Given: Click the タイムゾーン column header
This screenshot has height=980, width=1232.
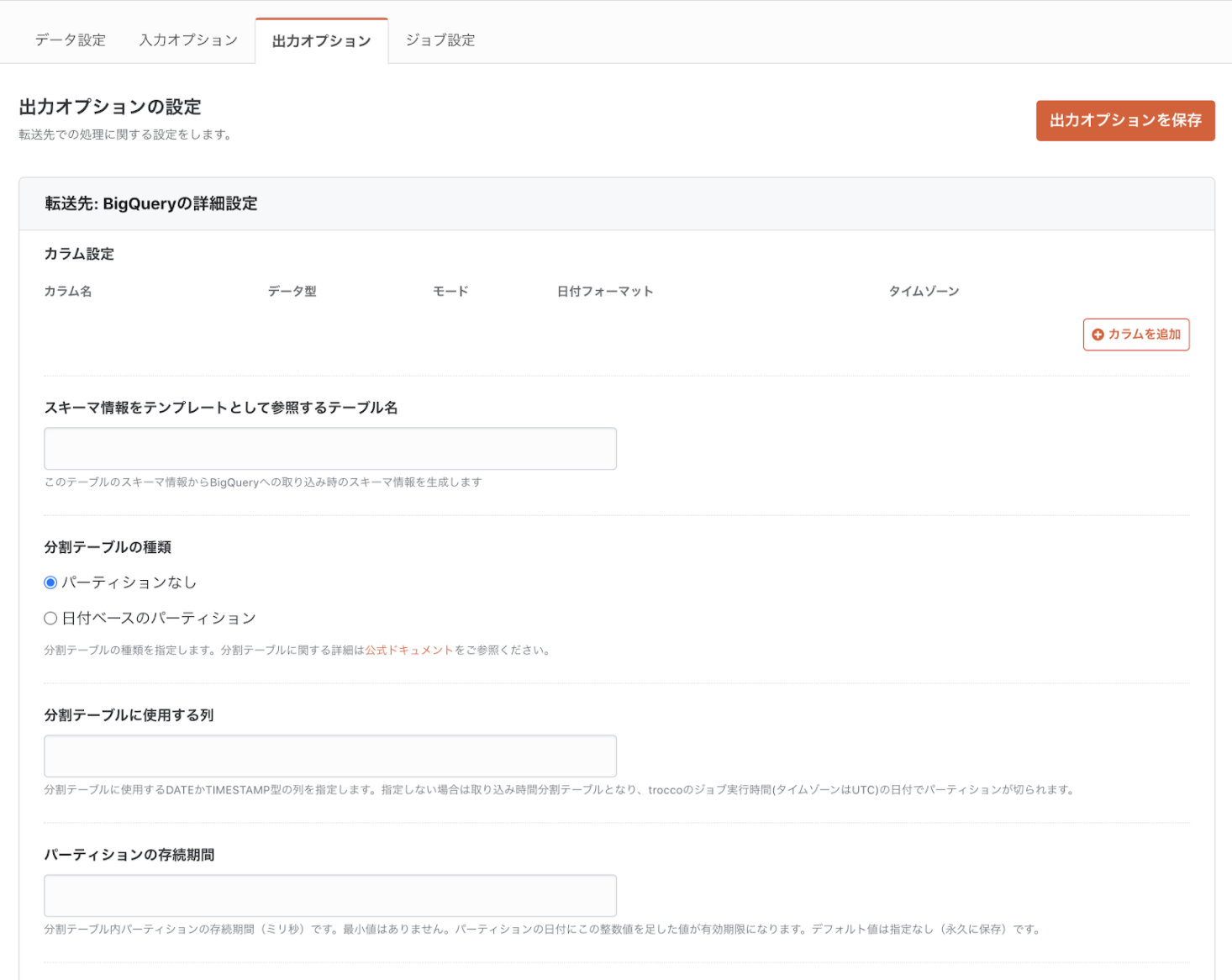Looking at the screenshot, I should tap(924, 292).
